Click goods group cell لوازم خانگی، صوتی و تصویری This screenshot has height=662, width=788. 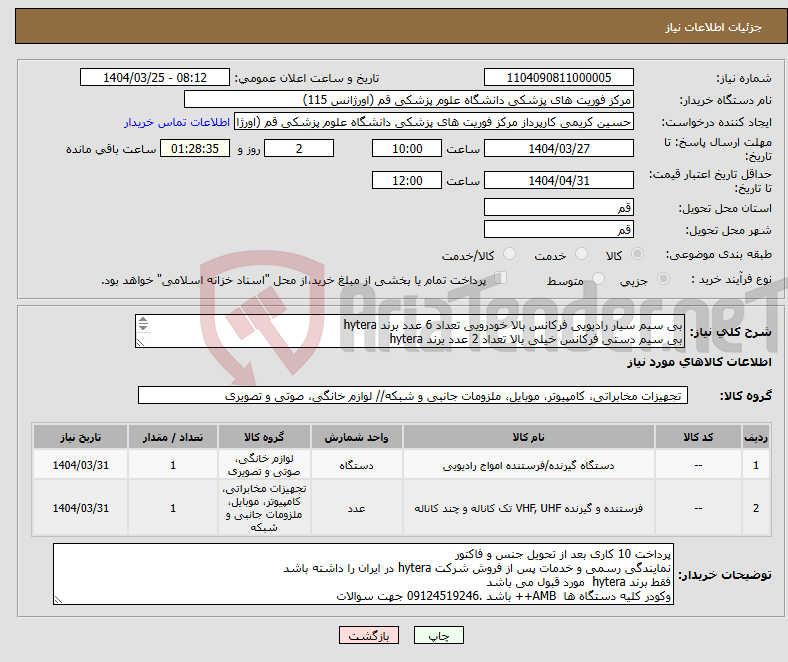[264, 465]
